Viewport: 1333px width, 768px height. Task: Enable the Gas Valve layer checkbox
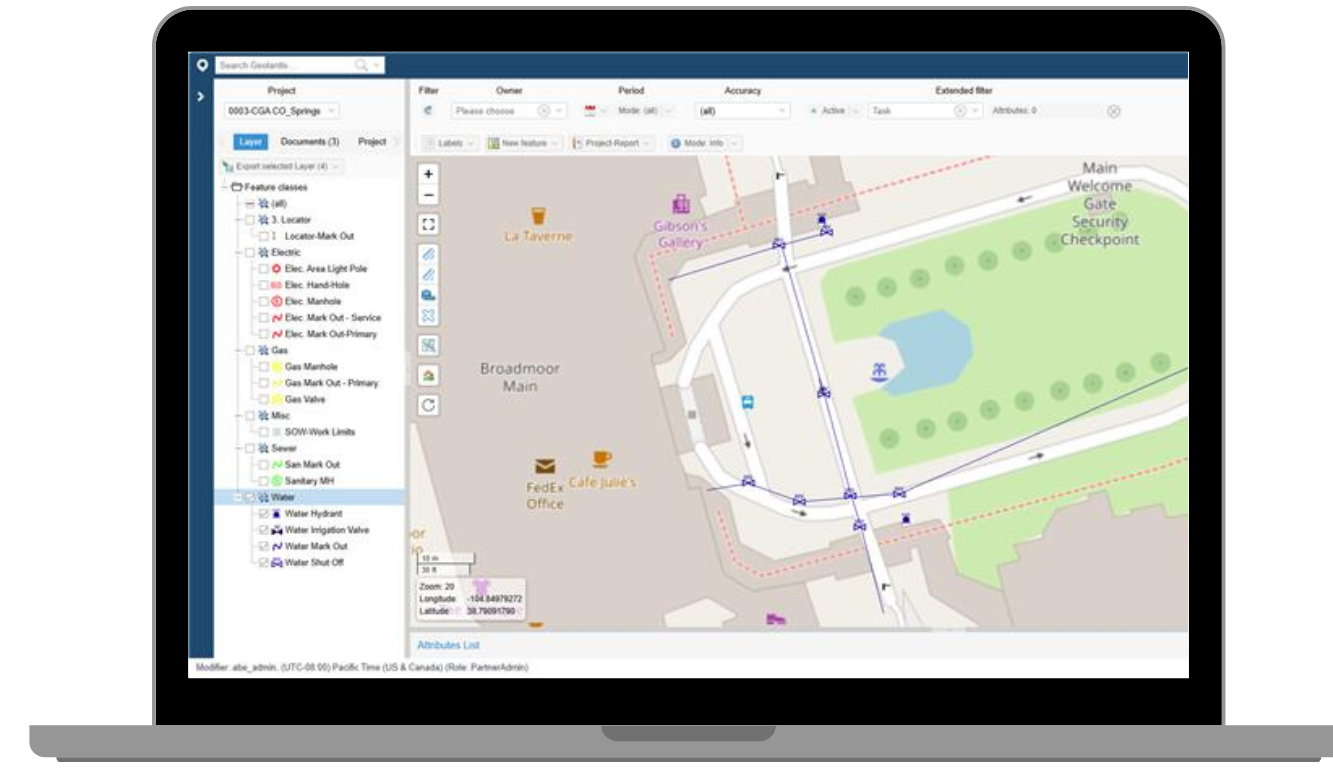263,399
